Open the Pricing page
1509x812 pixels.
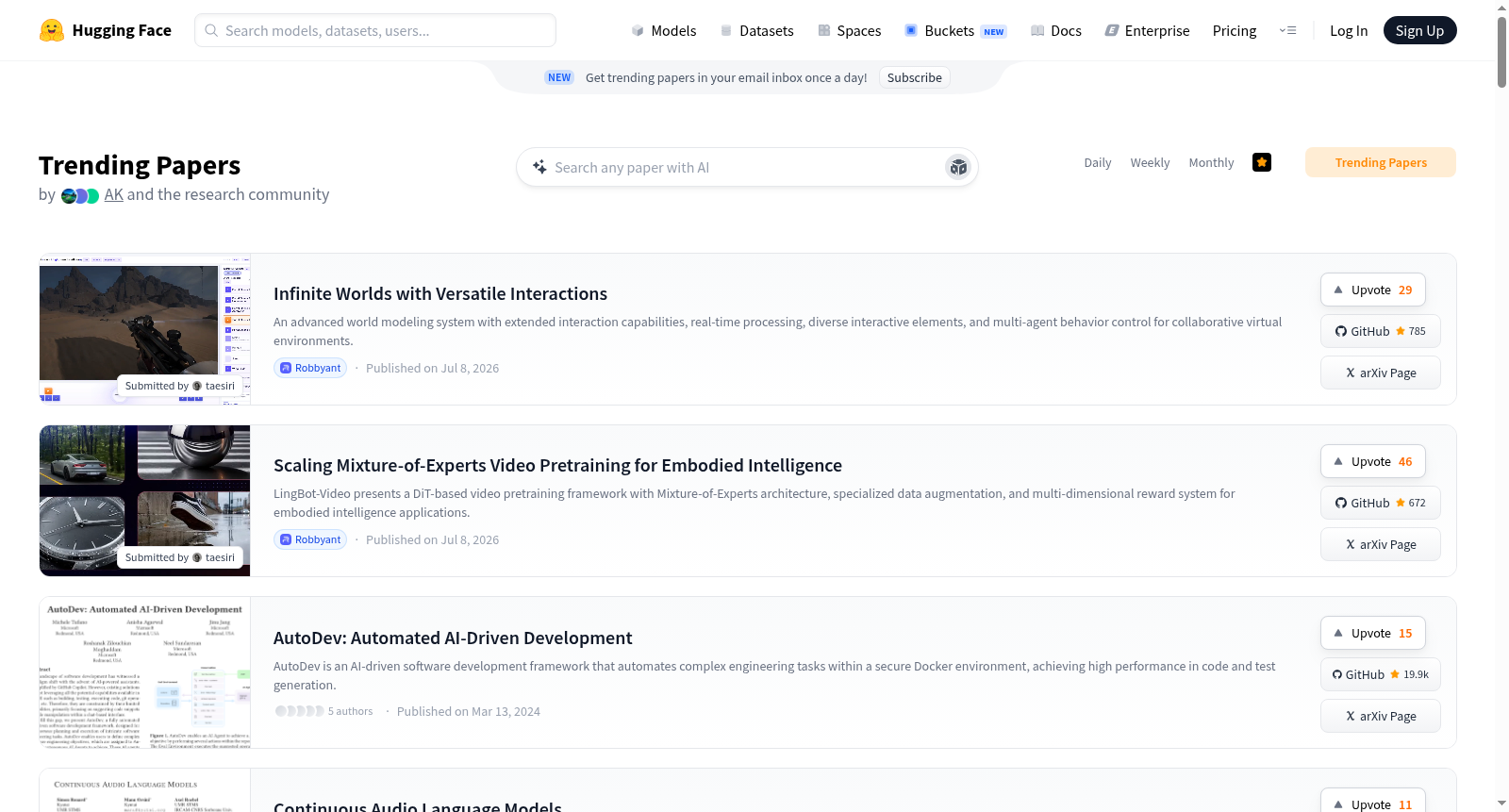[1235, 30]
